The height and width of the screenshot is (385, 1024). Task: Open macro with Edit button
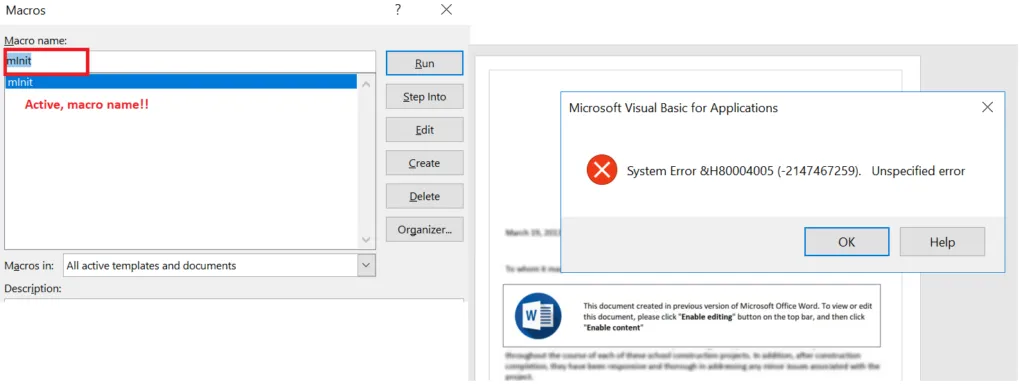tap(424, 130)
